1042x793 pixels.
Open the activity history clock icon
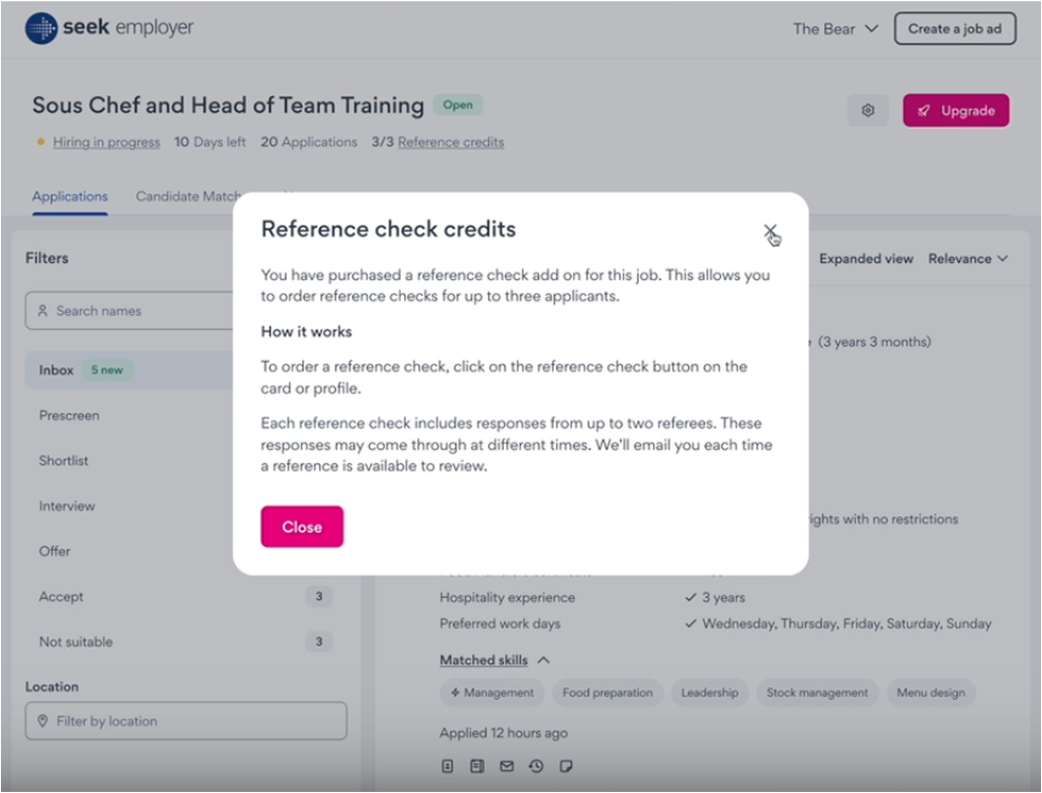[x=537, y=767]
